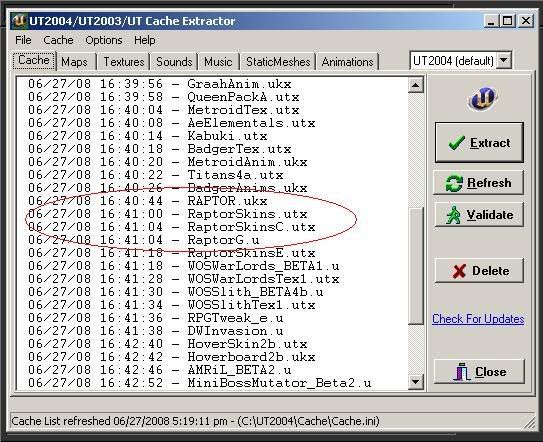Click the title bar Unreal application icon
The width and height of the screenshot is (543, 442).
coord(19,21)
